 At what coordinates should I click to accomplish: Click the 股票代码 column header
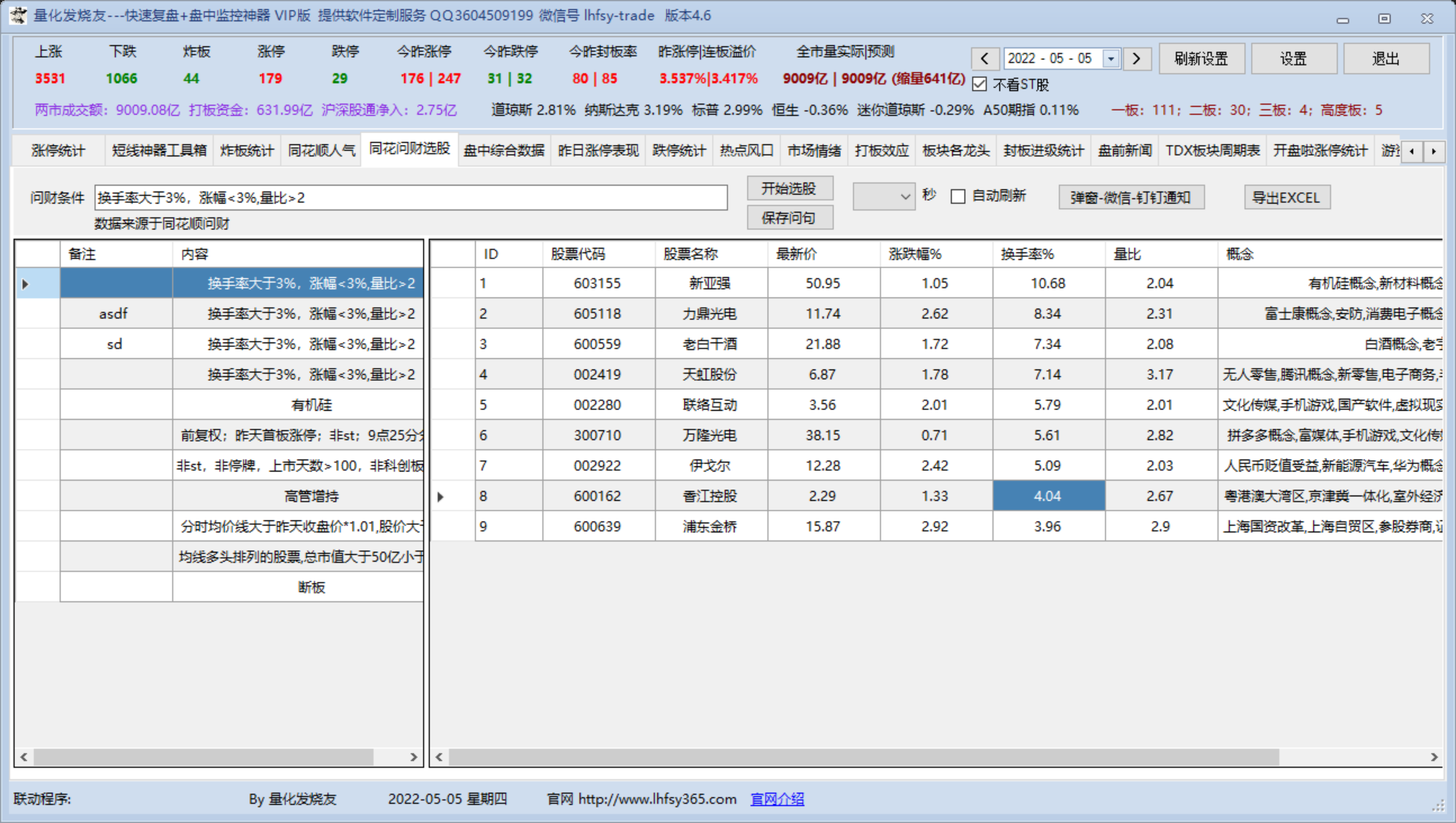[x=599, y=254]
